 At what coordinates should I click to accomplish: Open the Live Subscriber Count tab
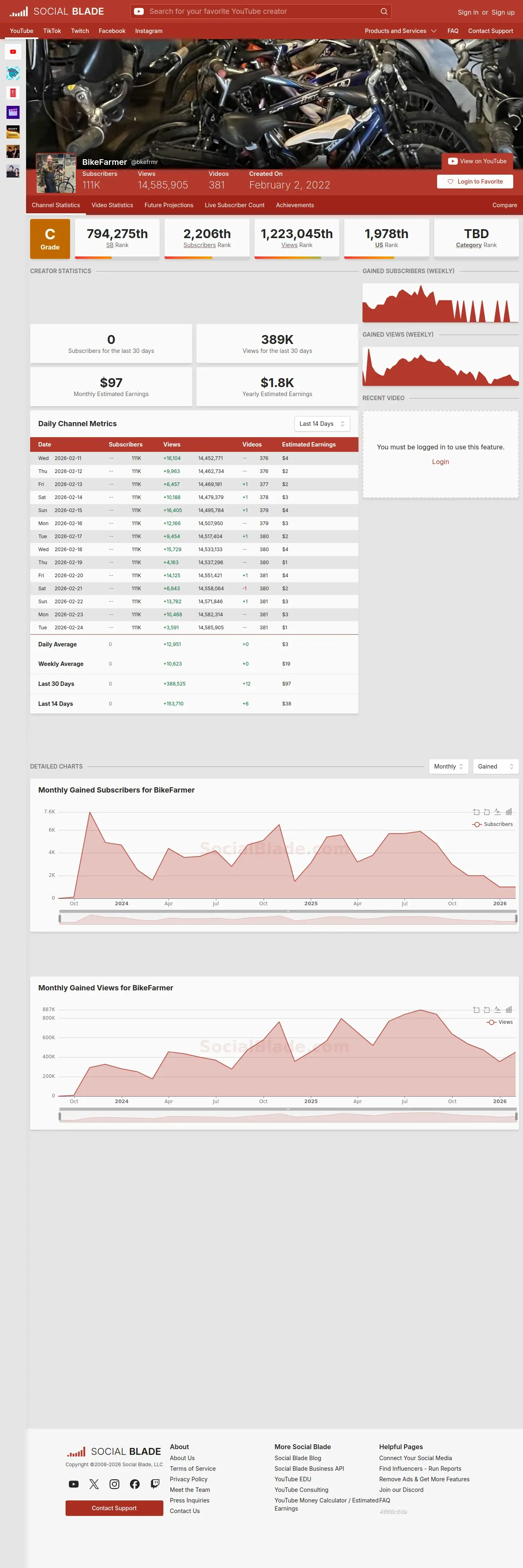tap(234, 205)
